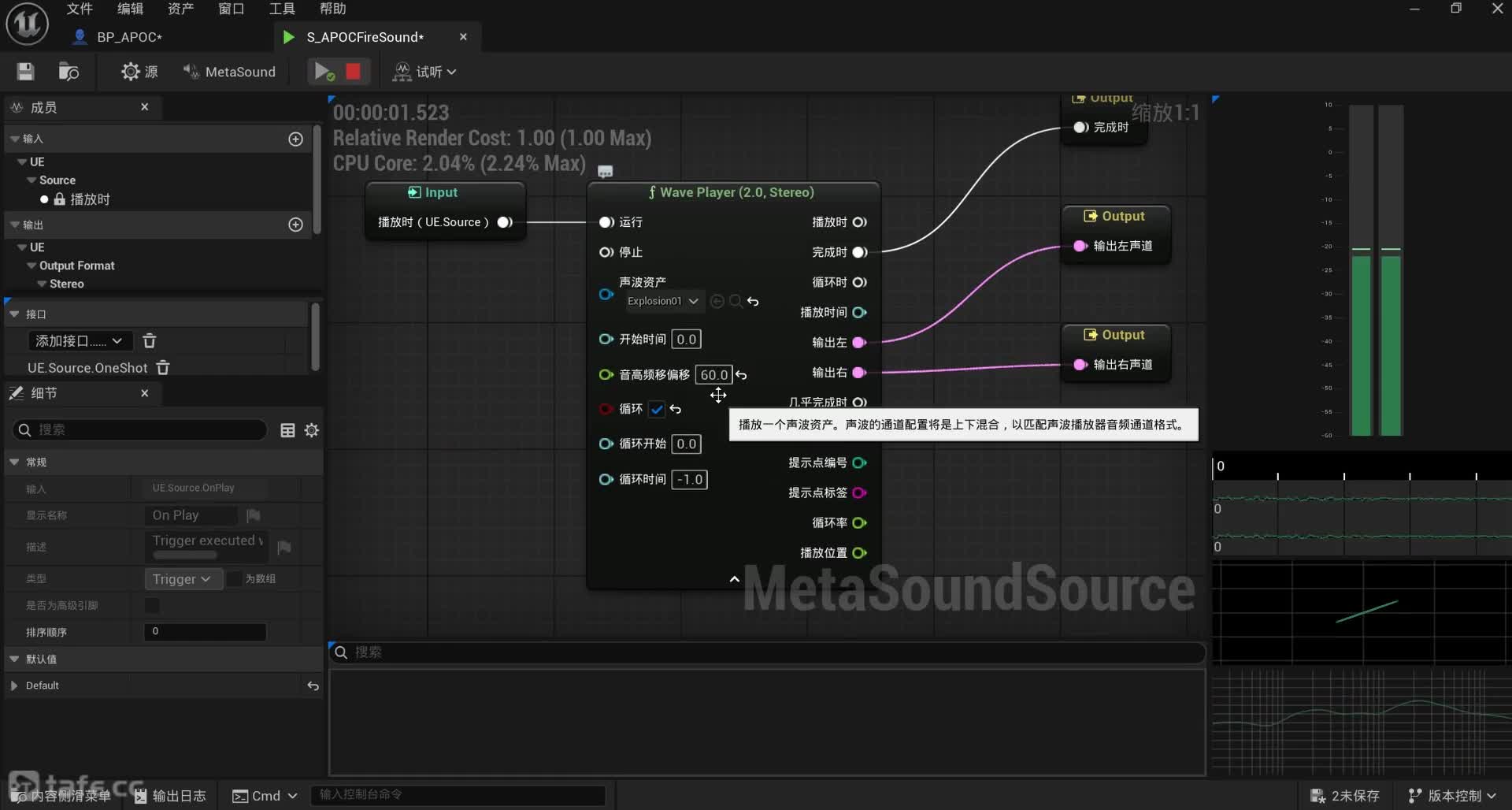Open the Explosion01 wave asset dropdown
Viewport: 1512px width, 810px height.
point(663,301)
